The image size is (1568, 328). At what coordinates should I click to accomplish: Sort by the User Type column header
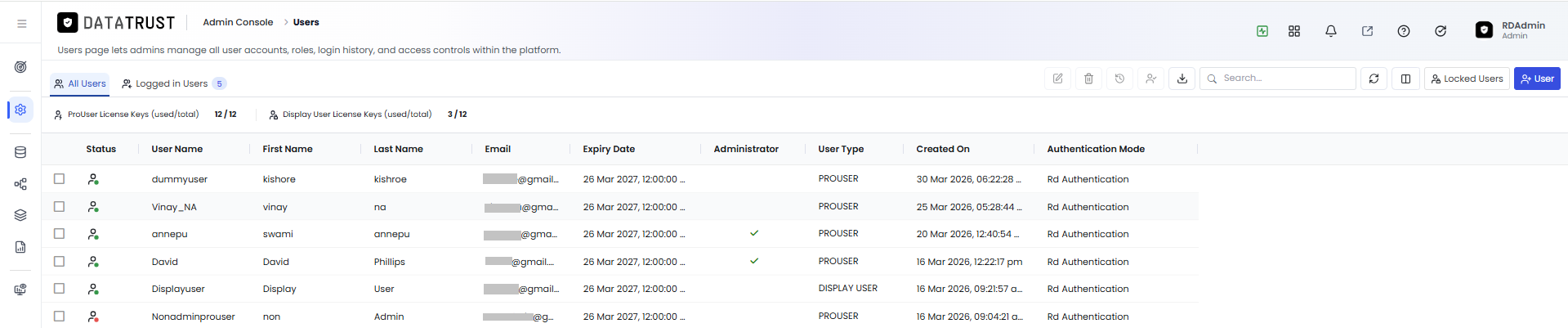pyautogui.click(x=841, y=149)
